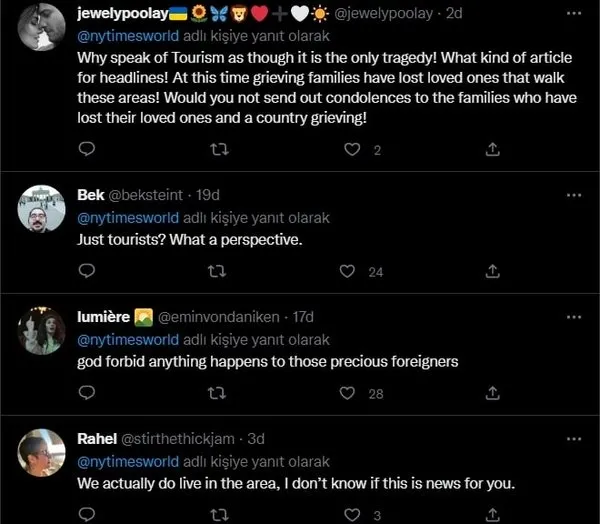Like lumière's tweet with 28 likes

click(347, 393)
